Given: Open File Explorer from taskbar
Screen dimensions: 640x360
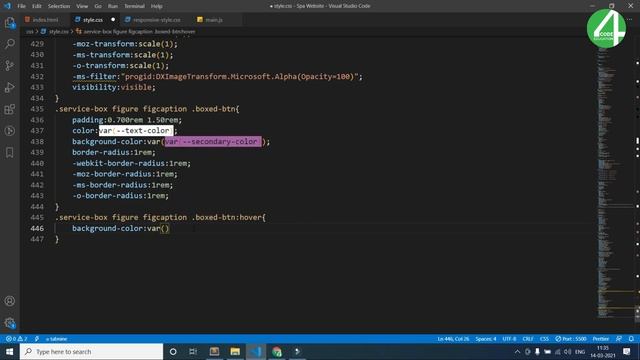Looking at the screenshot, I should 235,351.
